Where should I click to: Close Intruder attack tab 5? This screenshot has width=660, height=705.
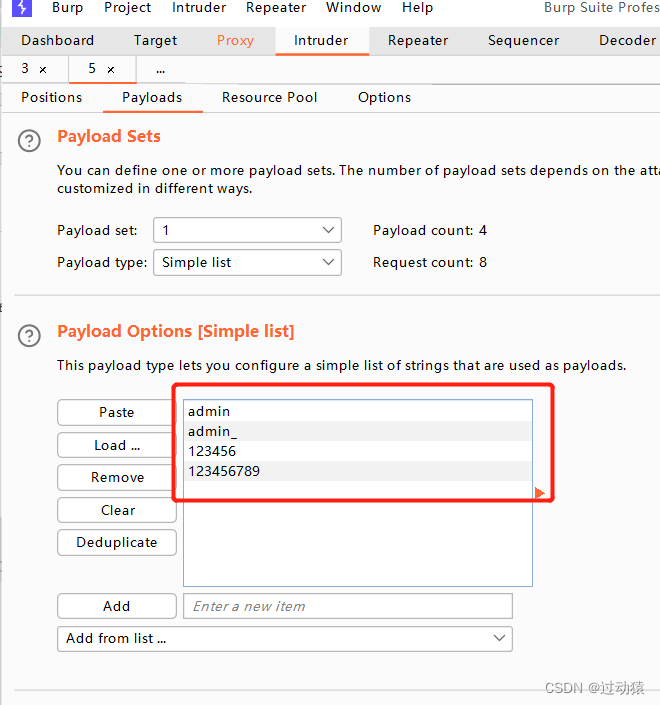click(111, 70)
